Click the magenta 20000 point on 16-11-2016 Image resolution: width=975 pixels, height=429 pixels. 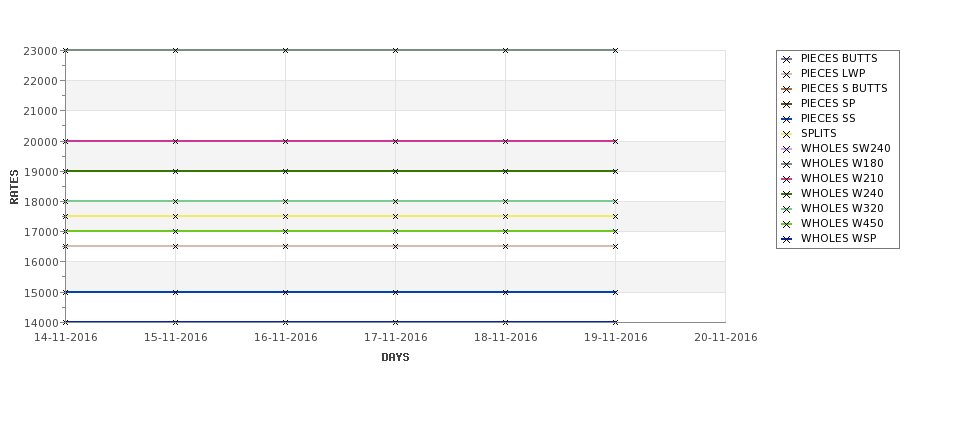coord(285,141)
